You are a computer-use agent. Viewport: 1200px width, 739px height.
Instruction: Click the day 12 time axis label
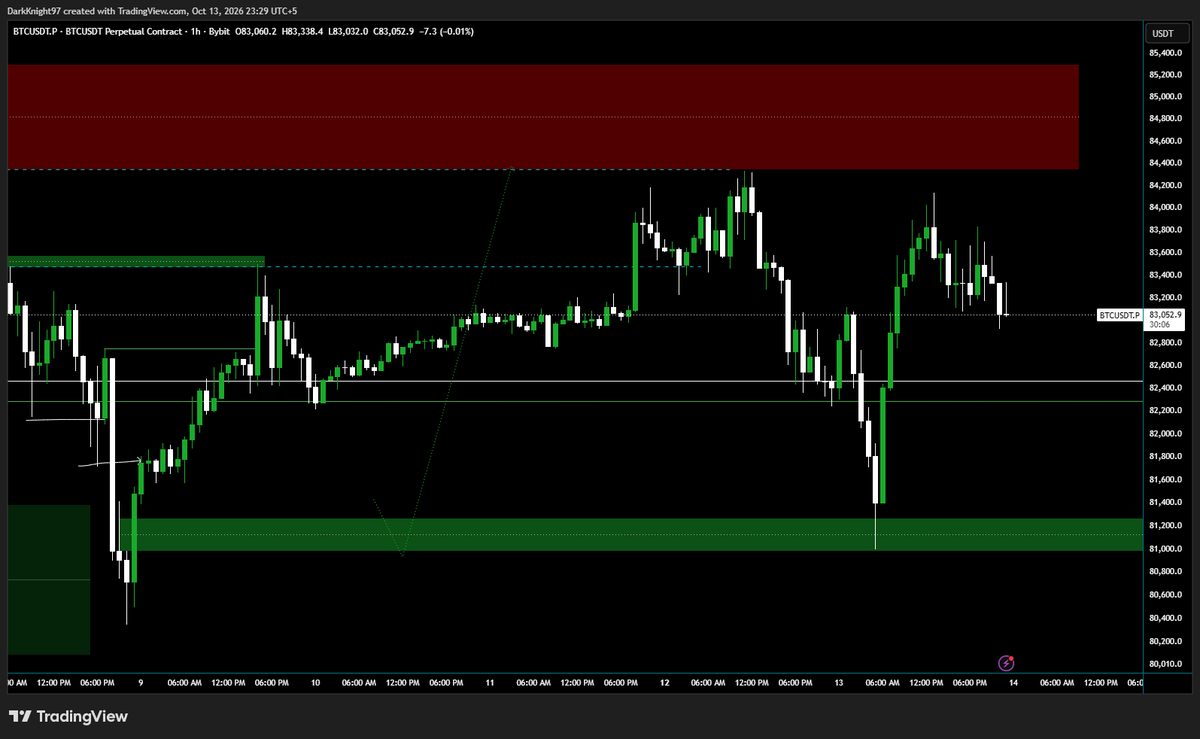click(664, 683)
